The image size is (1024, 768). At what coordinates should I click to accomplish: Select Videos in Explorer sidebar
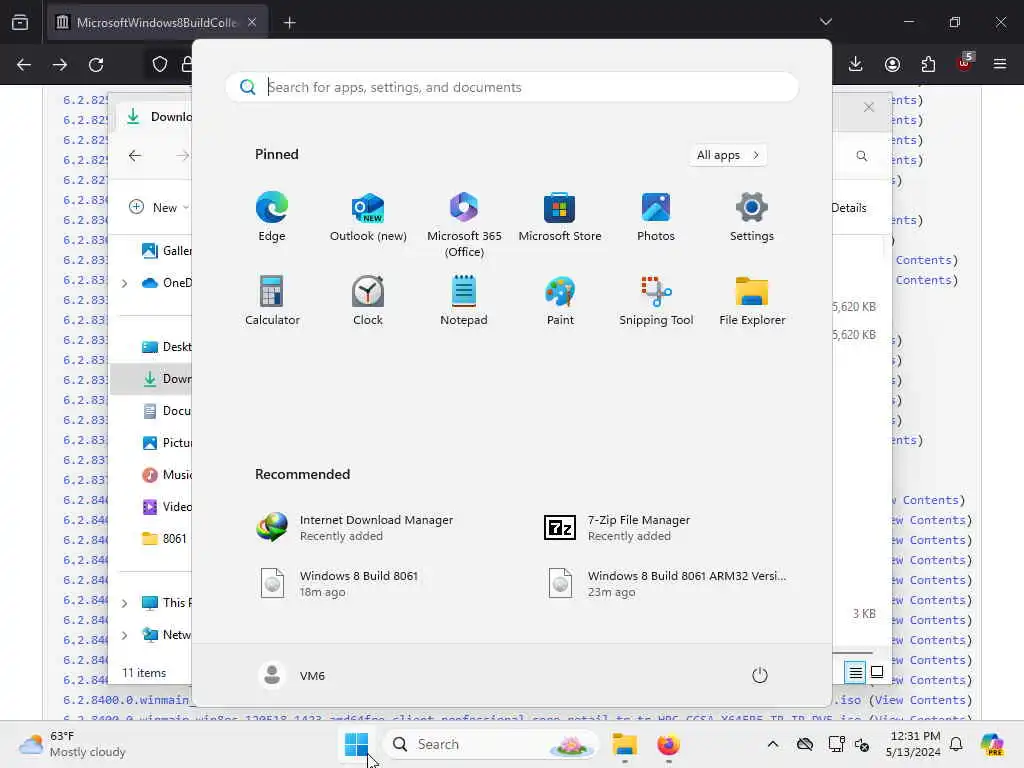tap(166, 507)
